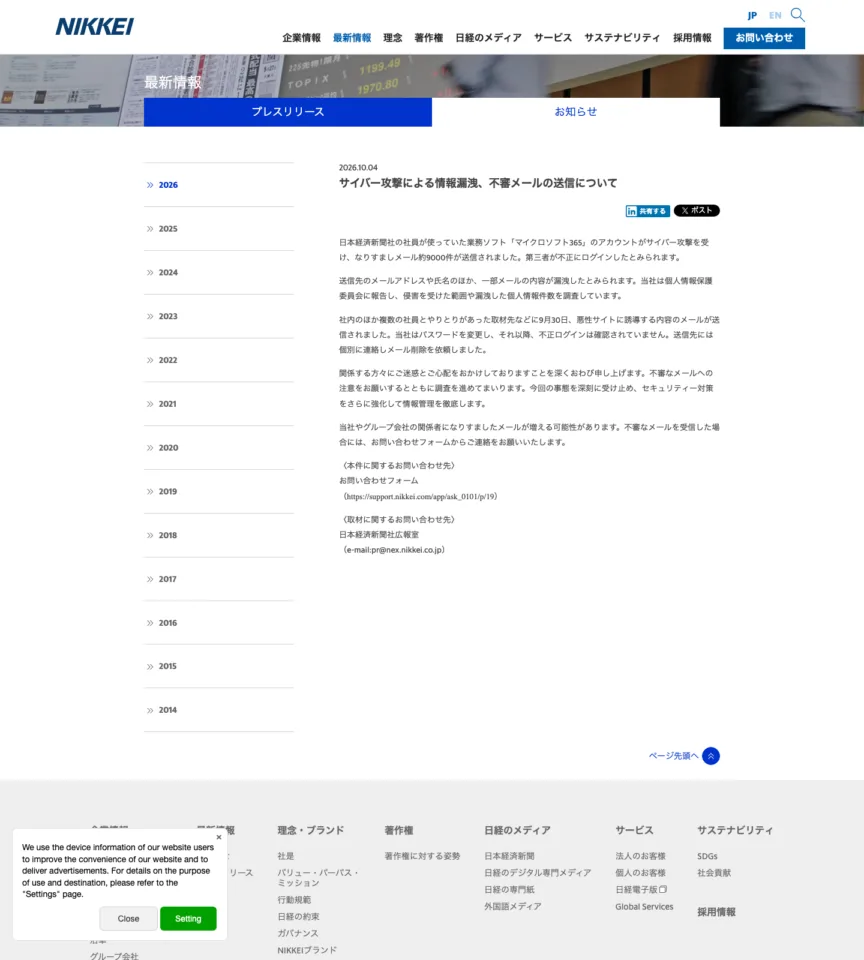This screenshot has width=864, height=960.
Task: Open the search magnifier icon
Action: [x=797, y=15]
